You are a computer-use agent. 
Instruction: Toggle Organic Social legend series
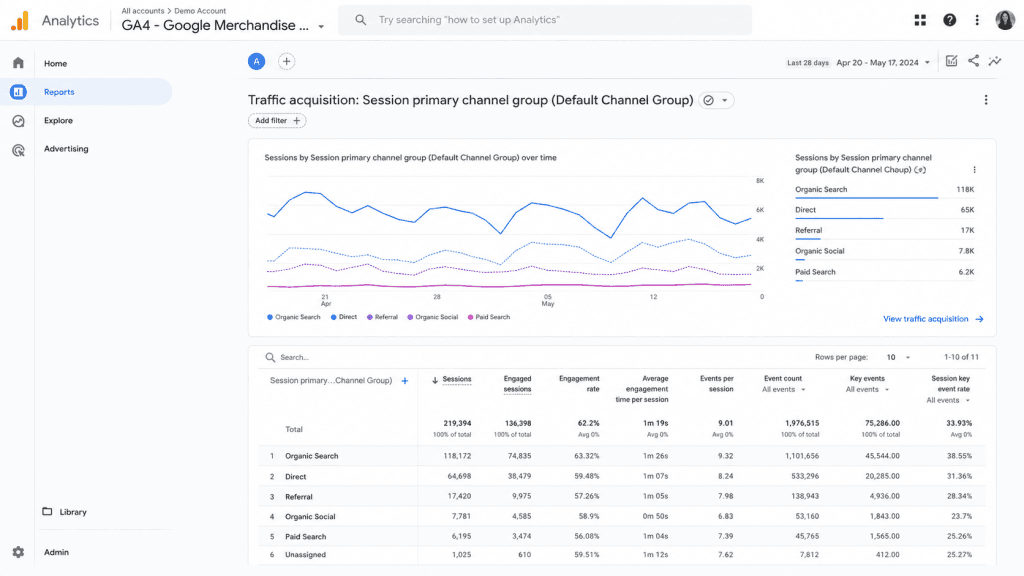click(432, 317)
